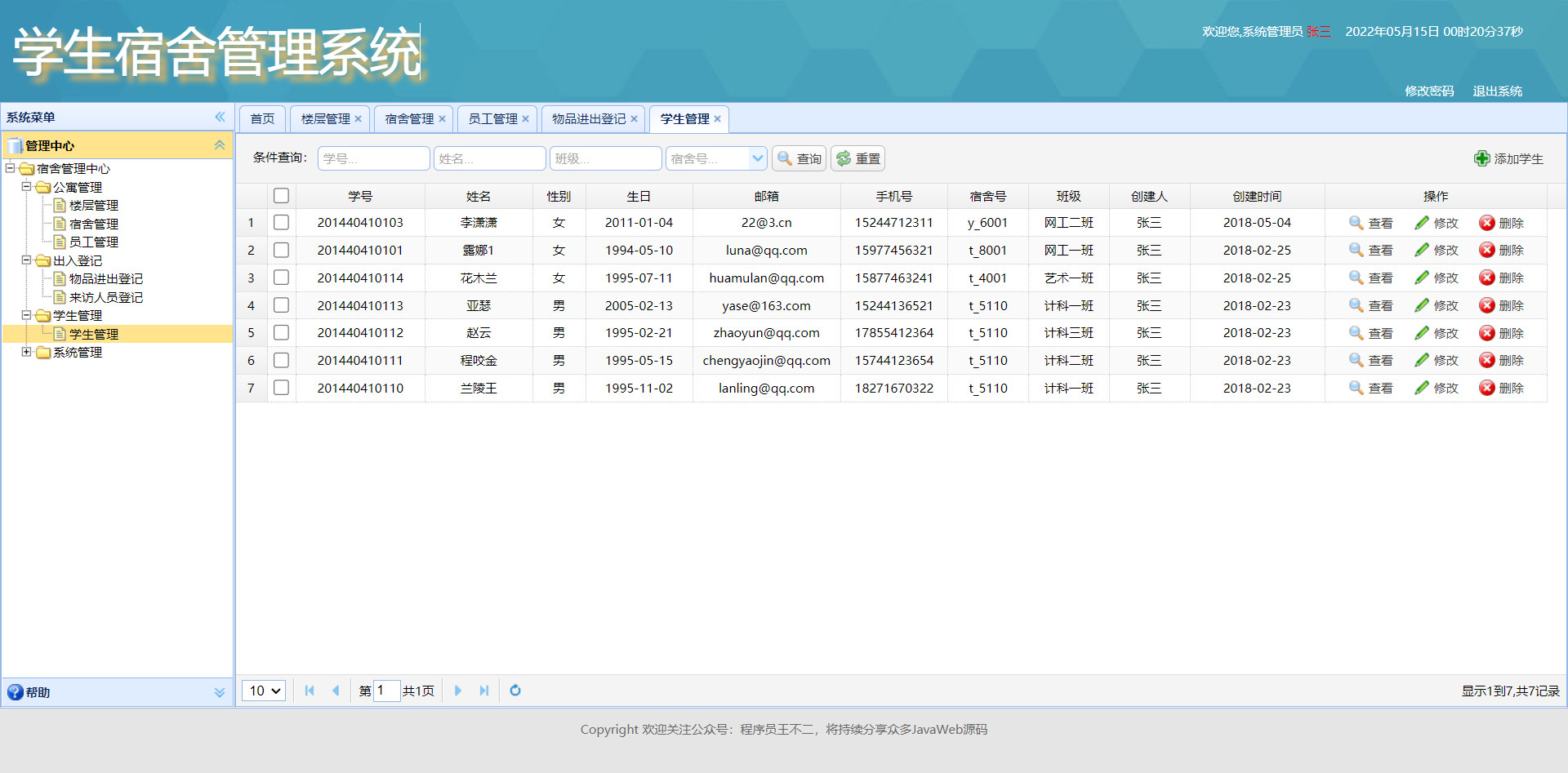This screenshot has height=773, width=1568.
Task: Open the 宿舍号 dropdown
Action: tap(757, 158)
